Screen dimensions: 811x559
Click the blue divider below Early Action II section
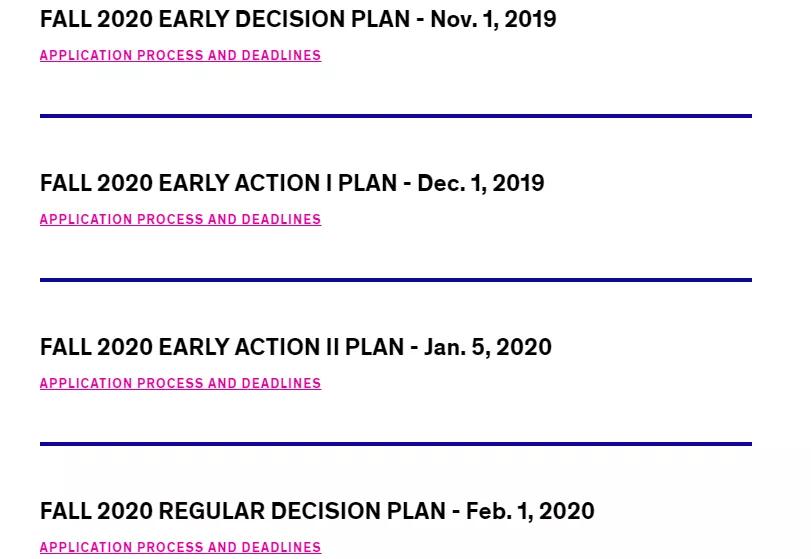coord(396,444)
